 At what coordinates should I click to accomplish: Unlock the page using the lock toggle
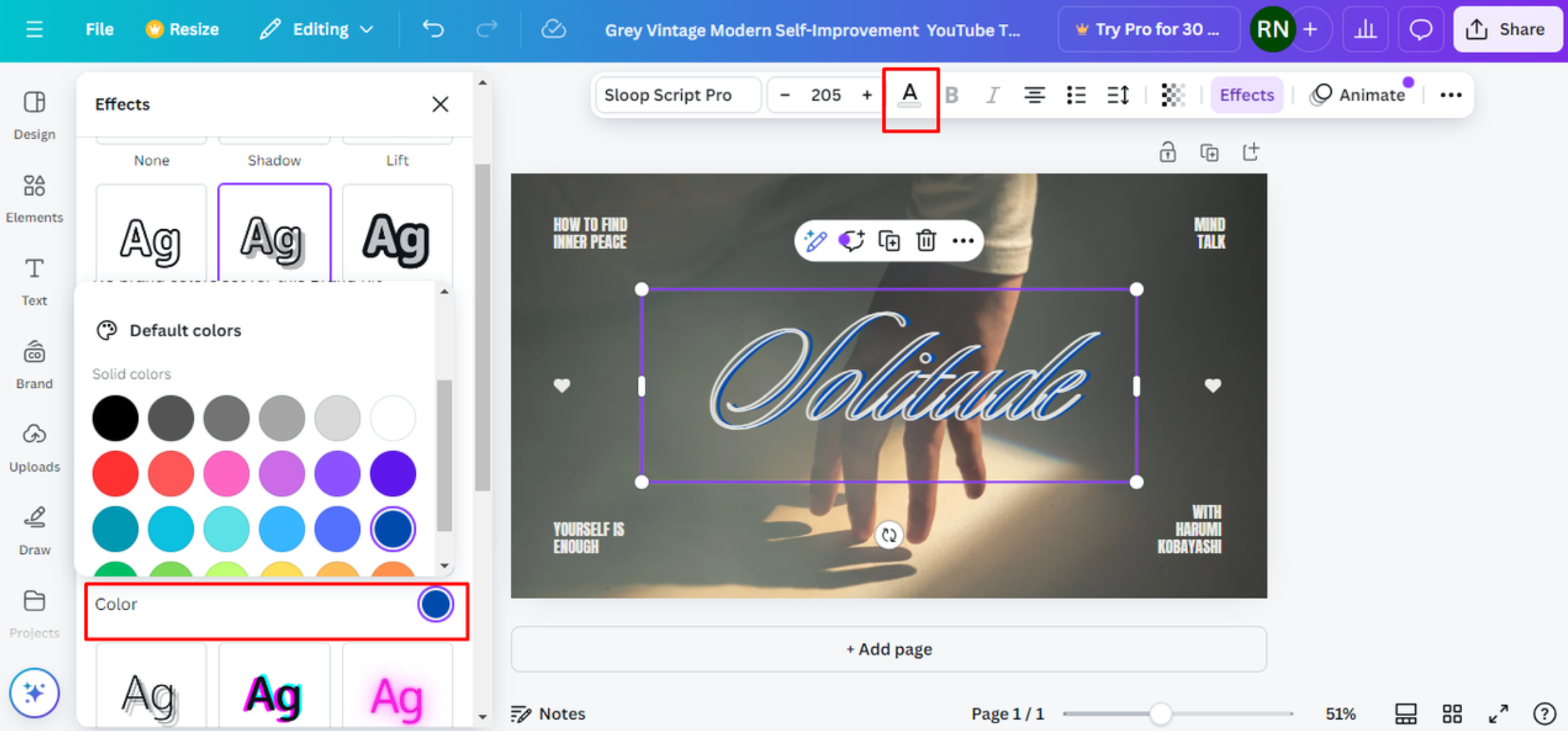[1167, 151]
